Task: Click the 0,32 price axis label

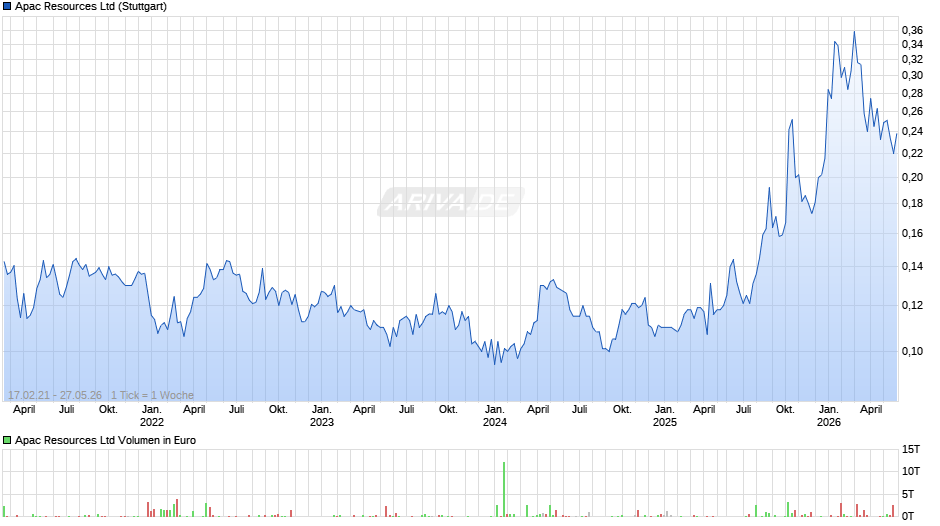Action: 912,59
